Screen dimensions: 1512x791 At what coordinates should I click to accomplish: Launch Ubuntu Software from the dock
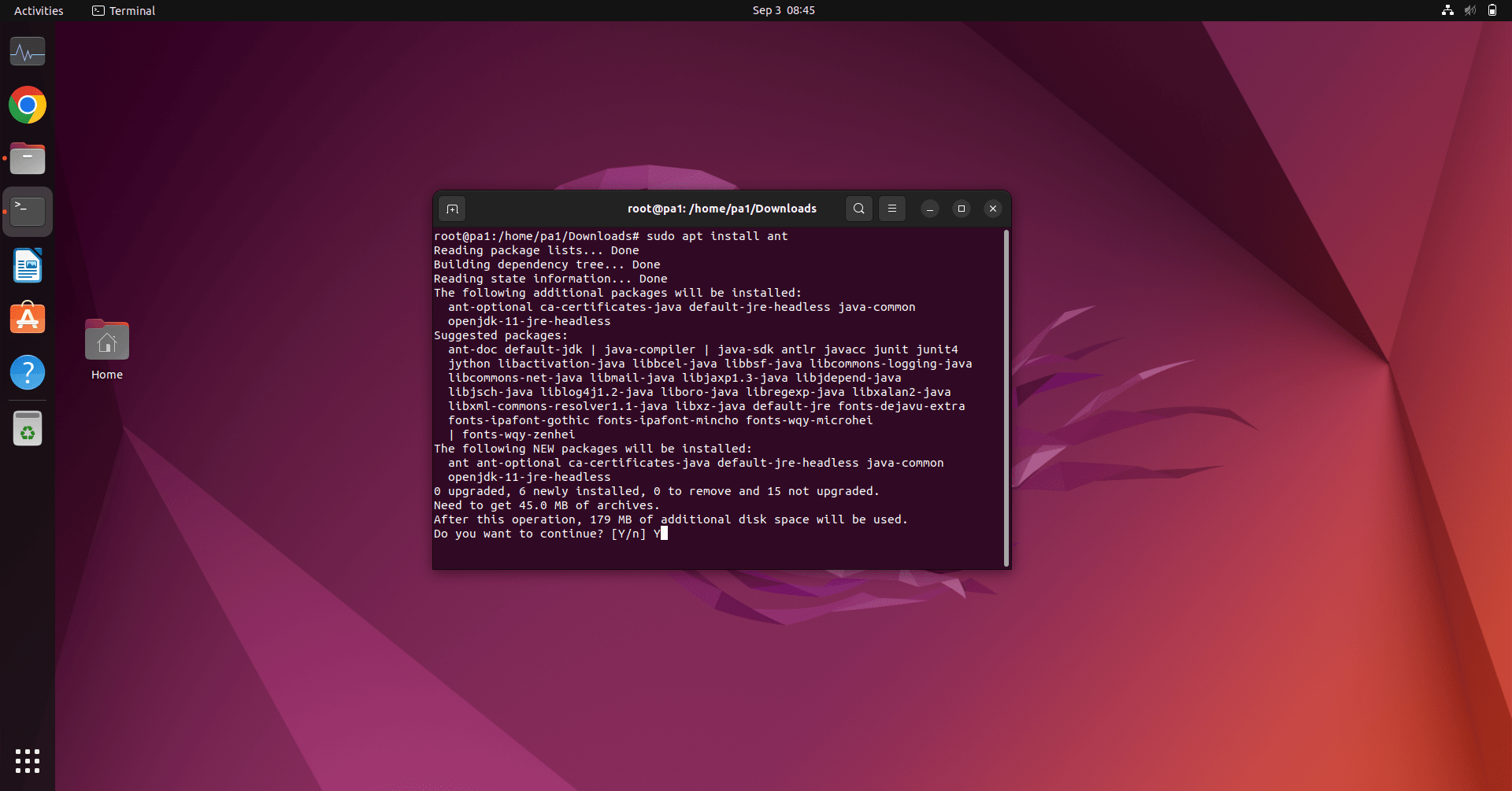point(27,318)
